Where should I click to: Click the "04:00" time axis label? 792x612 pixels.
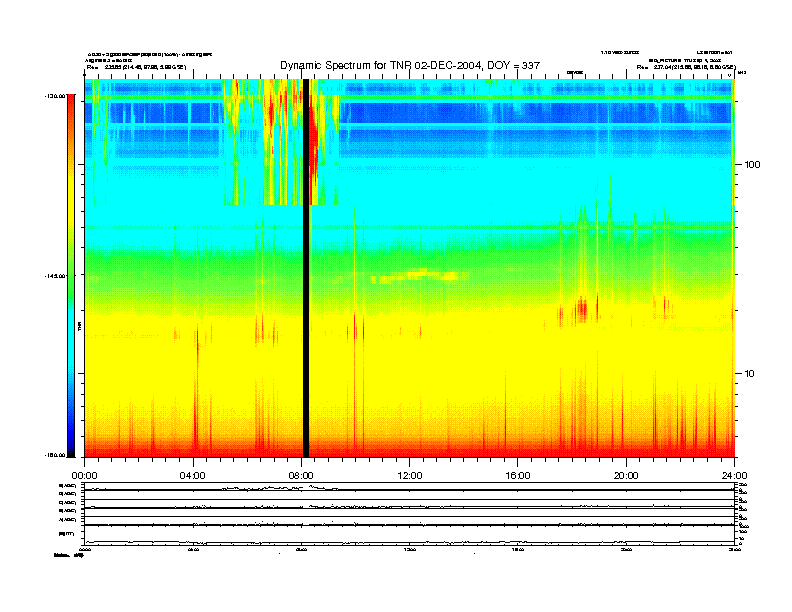[193, 476]
